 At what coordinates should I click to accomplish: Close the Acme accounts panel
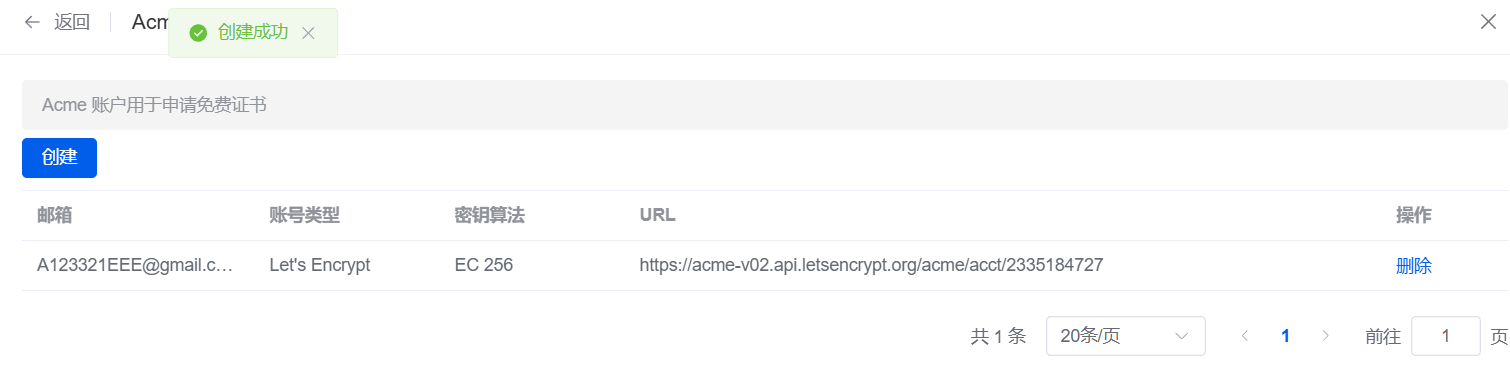click(x=1488, y=22)
